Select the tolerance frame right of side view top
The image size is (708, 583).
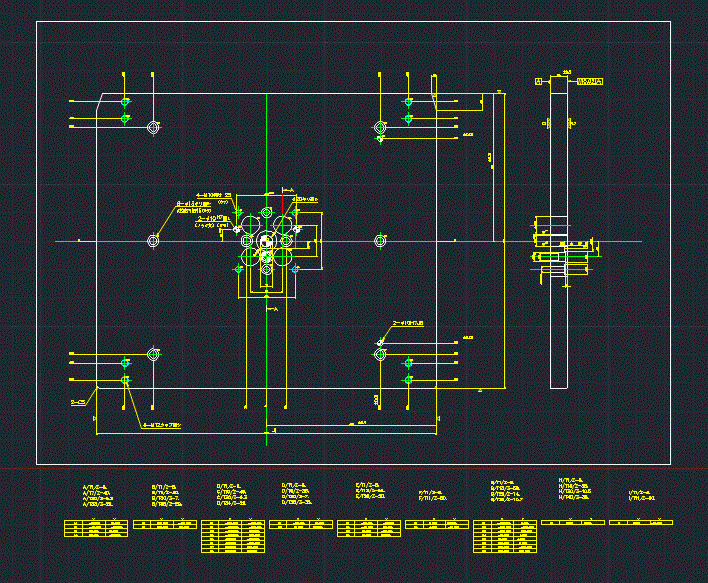coord(590,81)
